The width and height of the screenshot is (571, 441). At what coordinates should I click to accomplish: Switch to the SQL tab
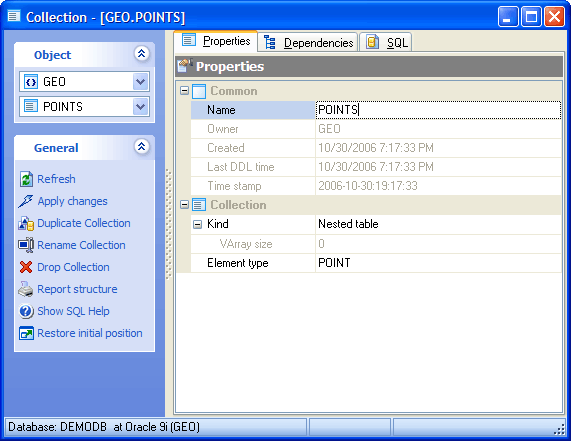(x=386, y=43)
